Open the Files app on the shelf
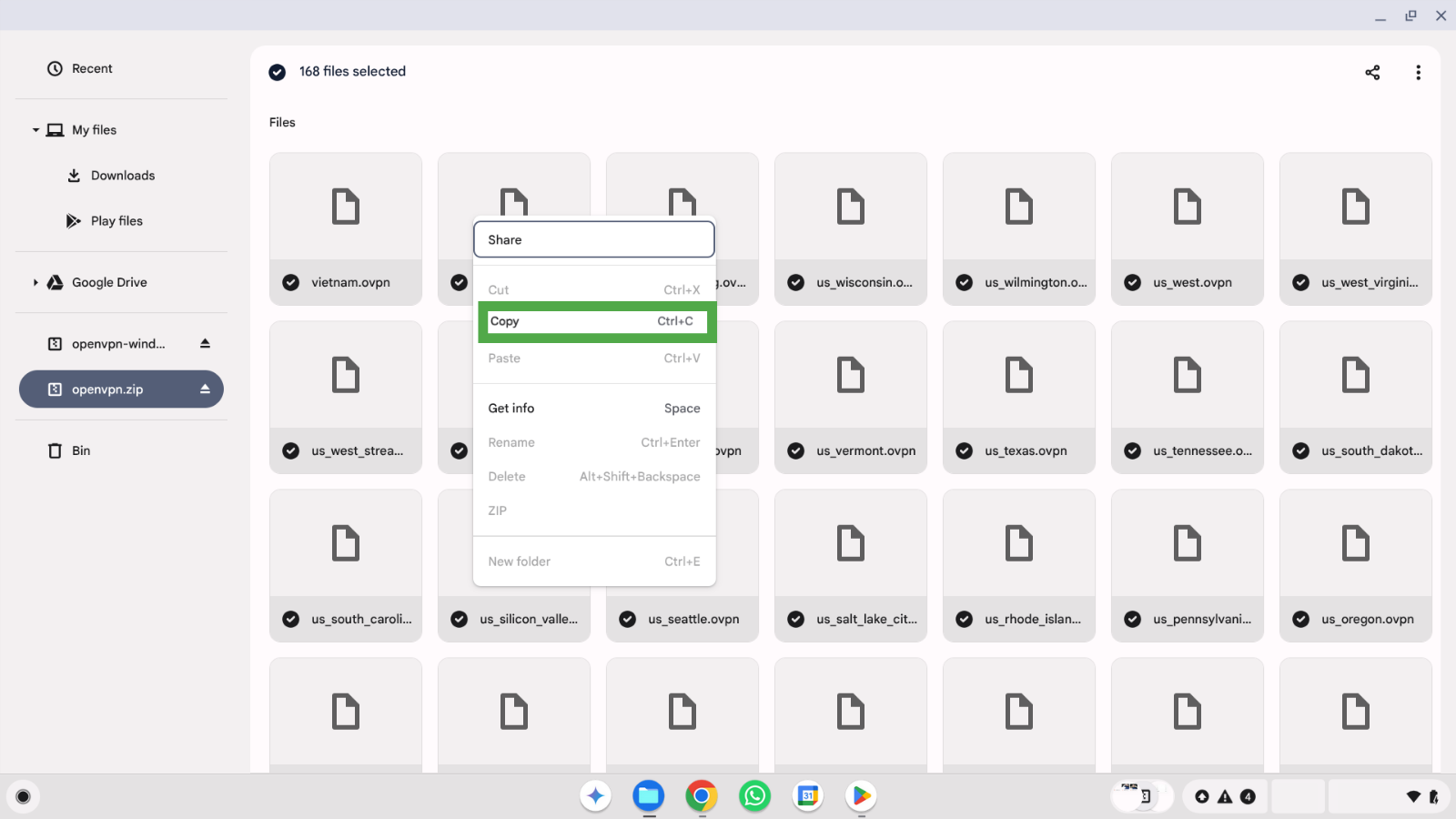 (x=649, y=796)
